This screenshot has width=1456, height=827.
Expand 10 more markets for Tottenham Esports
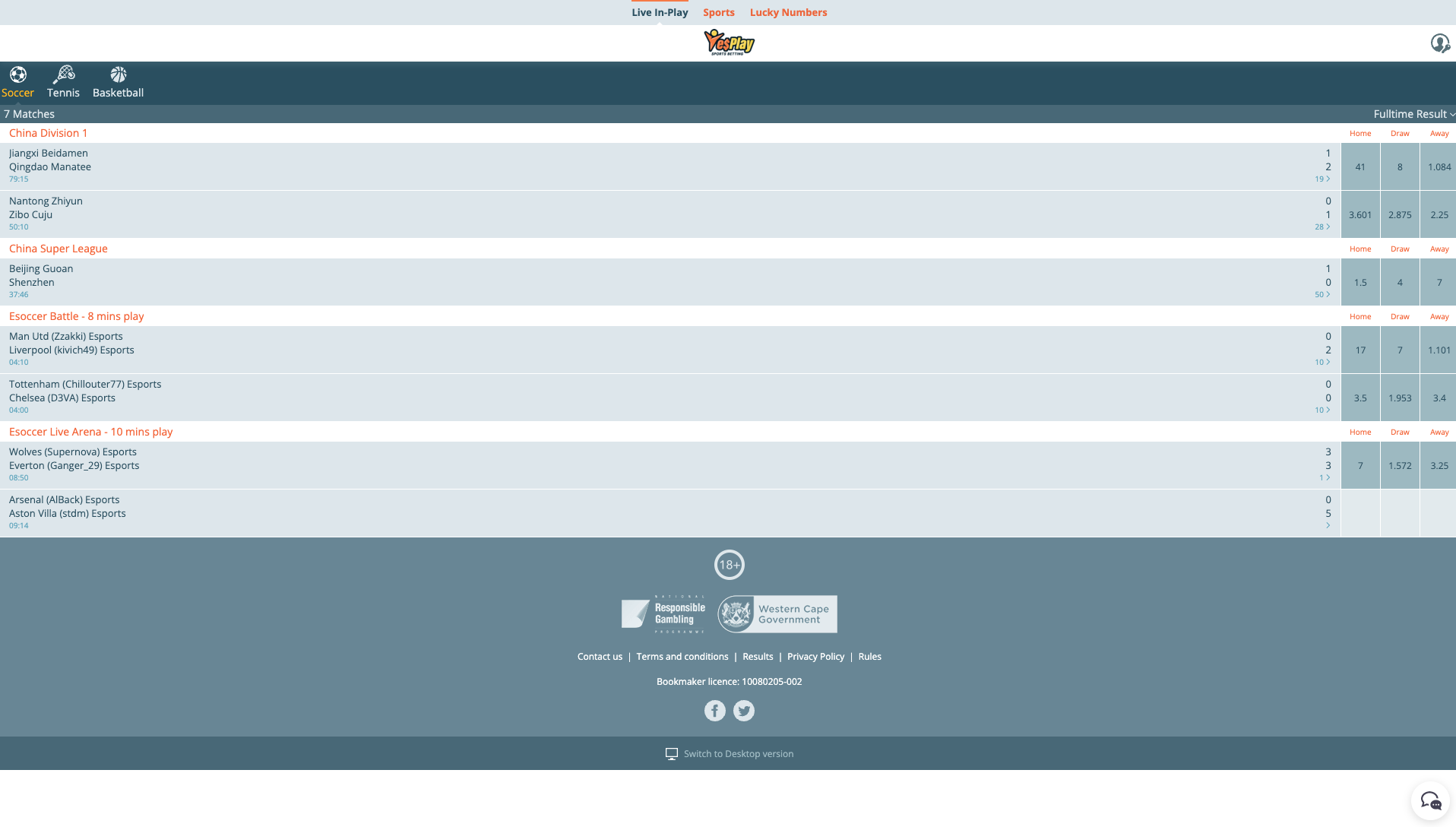click(x=1323, y=410)
